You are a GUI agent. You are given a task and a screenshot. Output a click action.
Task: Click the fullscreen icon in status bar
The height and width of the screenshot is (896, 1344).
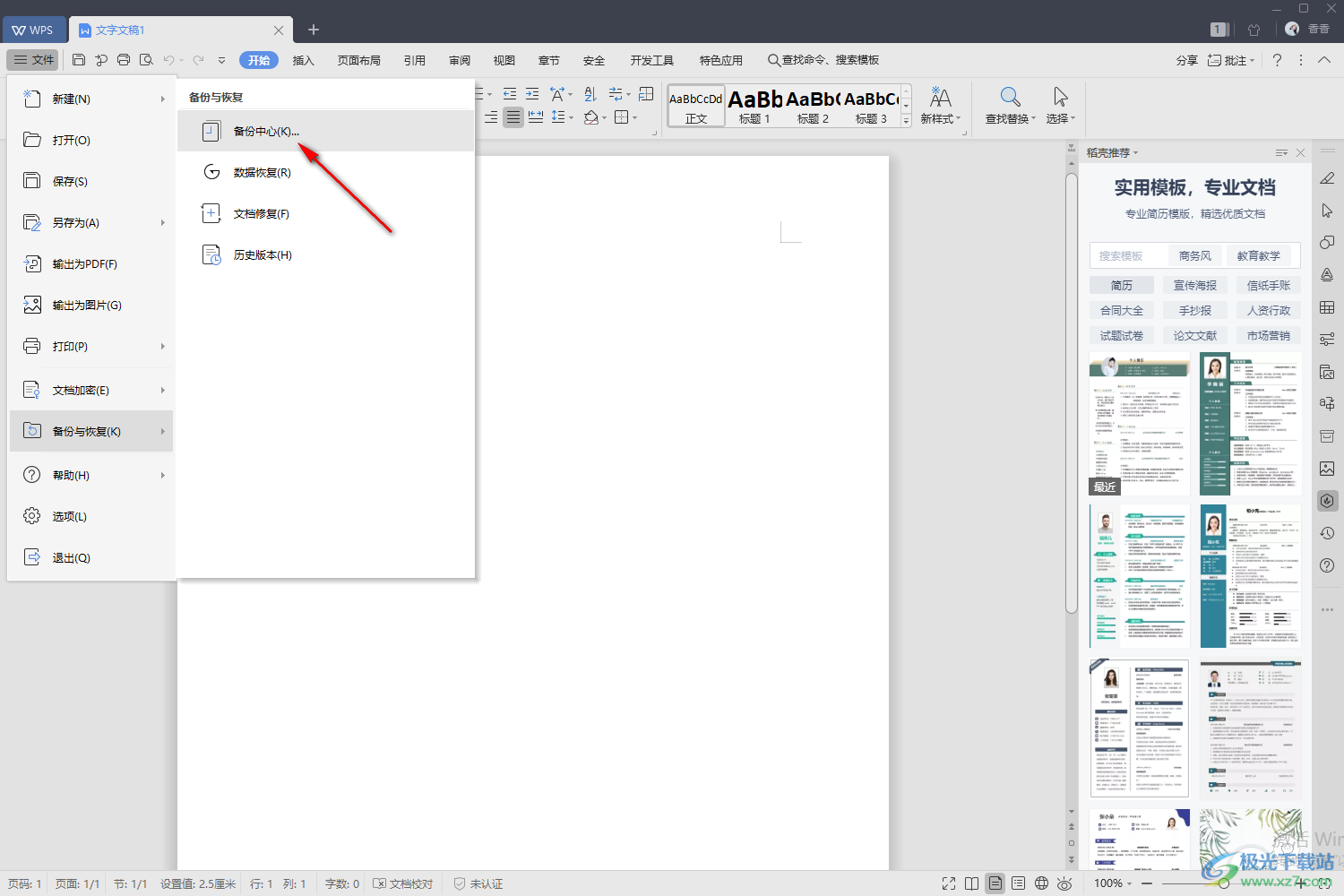949,883
